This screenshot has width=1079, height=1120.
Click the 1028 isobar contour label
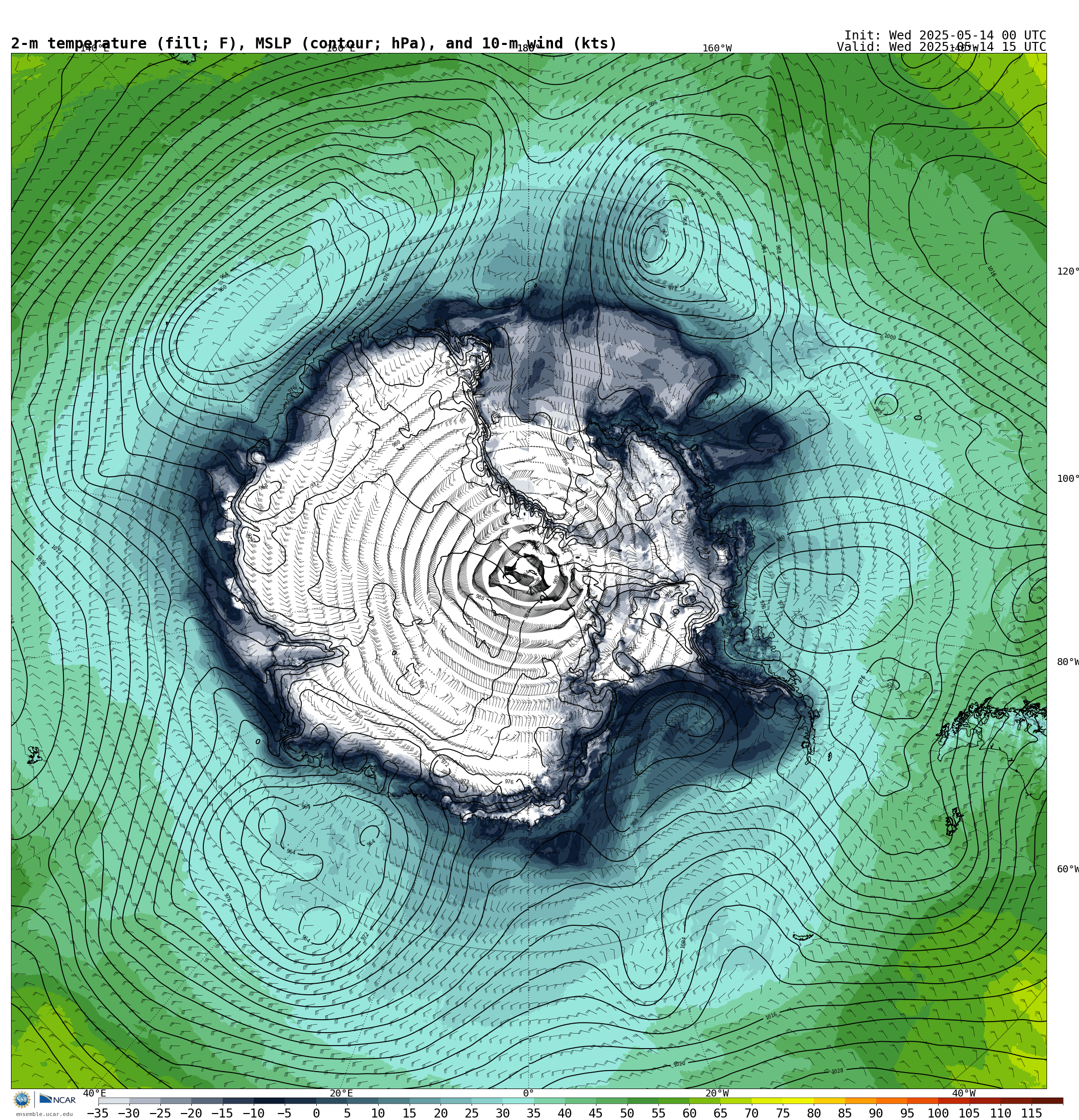837,1072
